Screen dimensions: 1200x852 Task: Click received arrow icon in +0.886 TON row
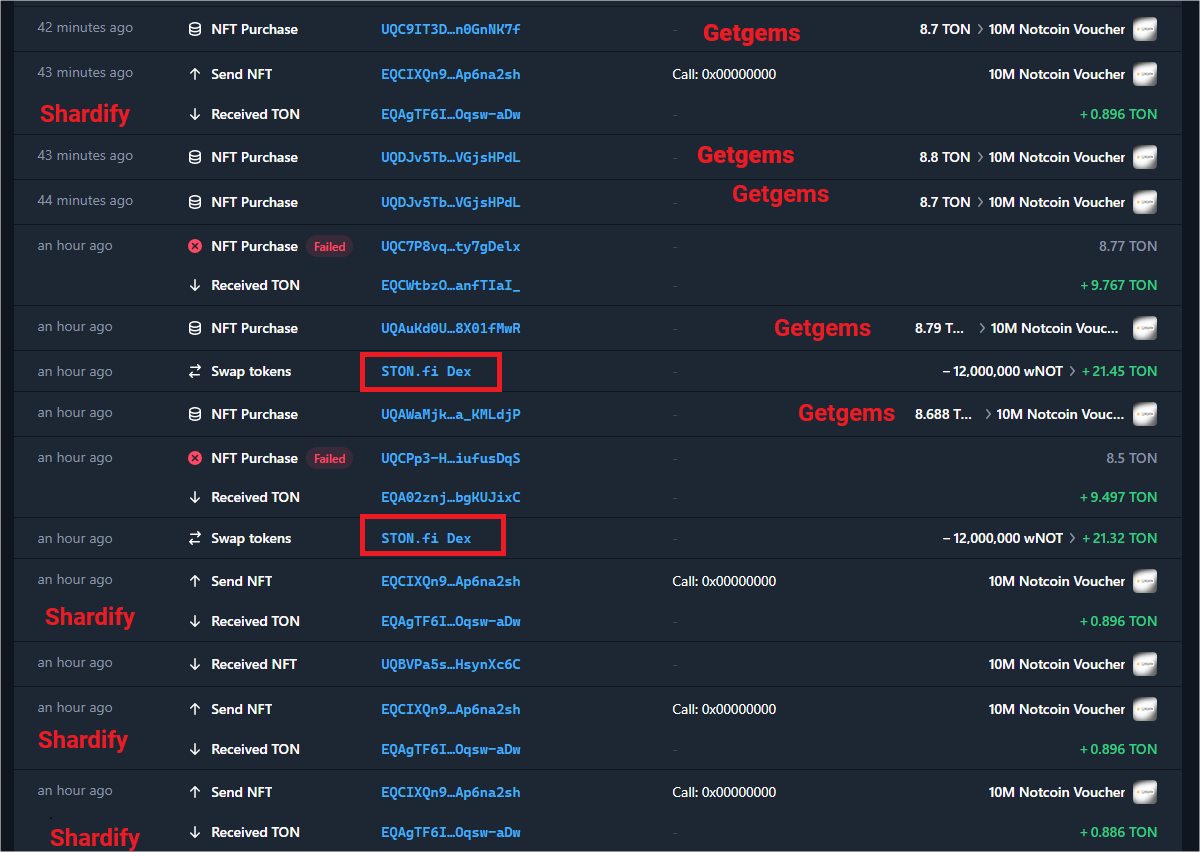195,832
